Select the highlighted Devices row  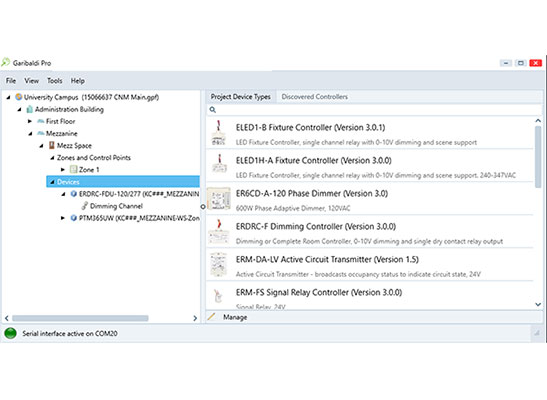pos(123,182)
